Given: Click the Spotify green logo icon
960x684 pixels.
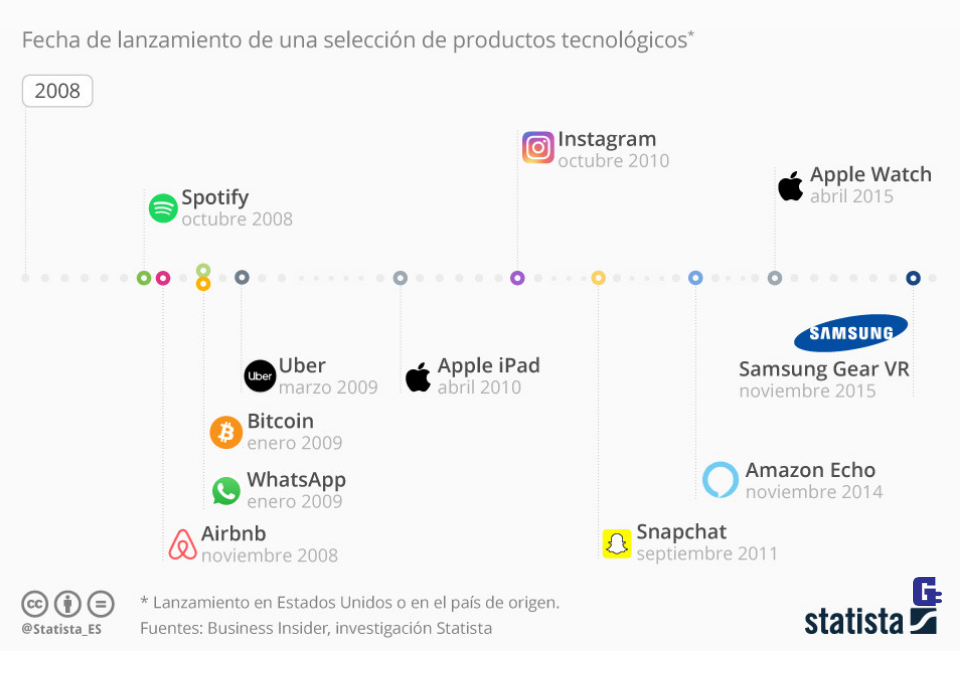Looking at the screenshot, I should click(163, 208).
